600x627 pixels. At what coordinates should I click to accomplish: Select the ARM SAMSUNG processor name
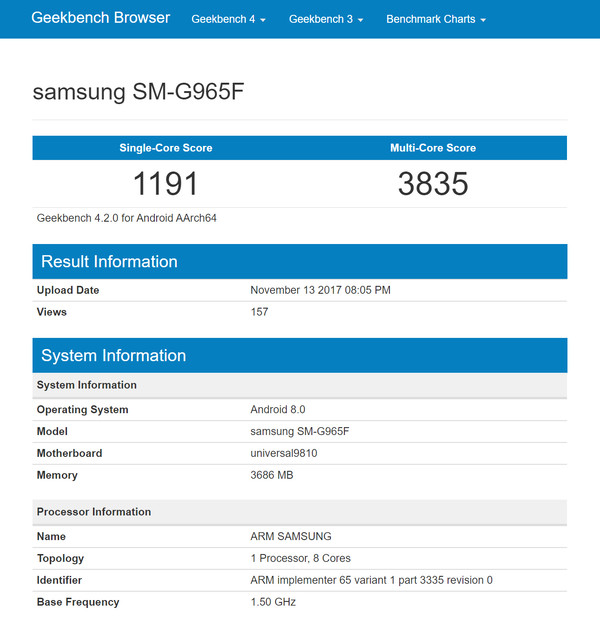tap(291, 536)
